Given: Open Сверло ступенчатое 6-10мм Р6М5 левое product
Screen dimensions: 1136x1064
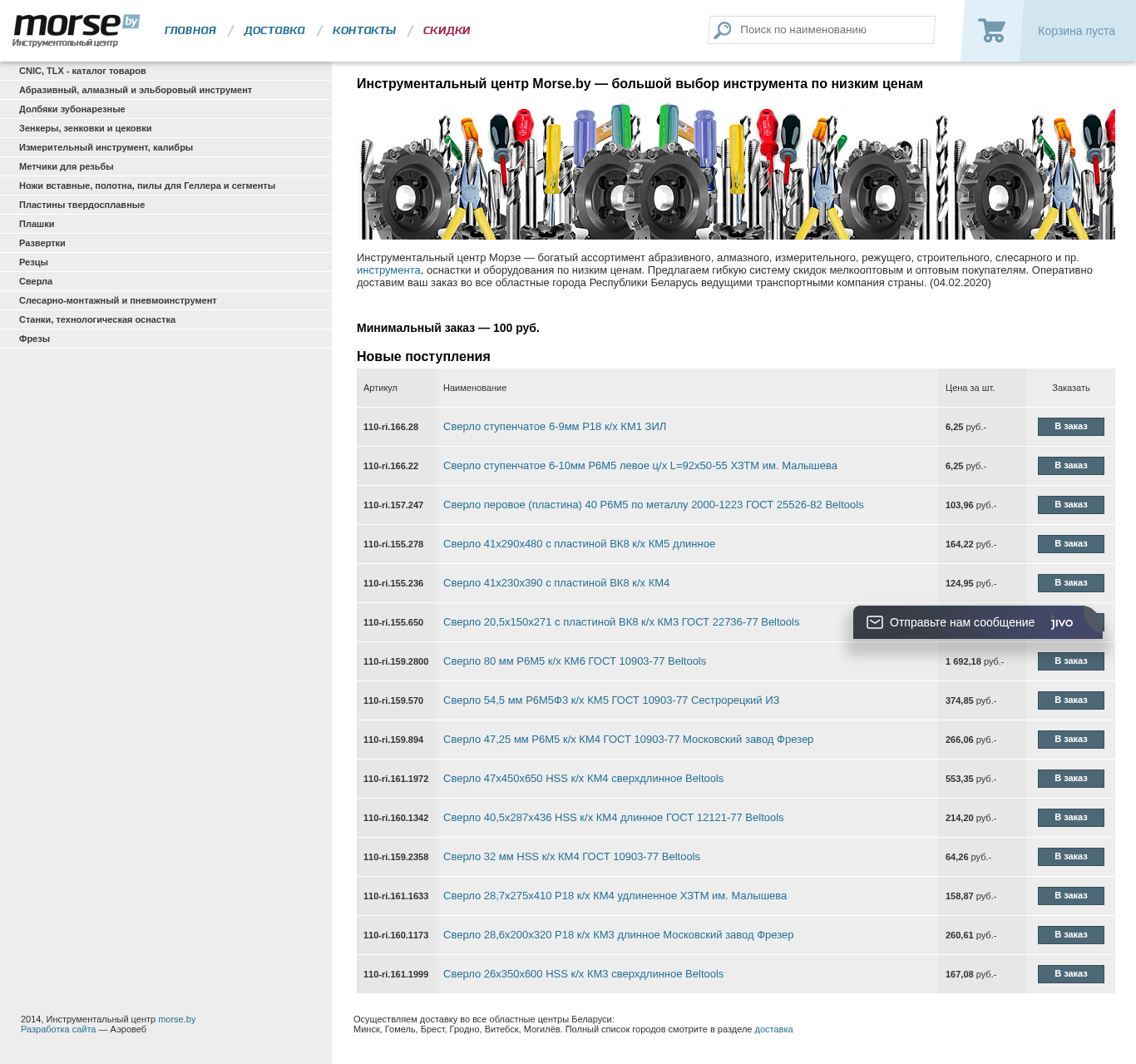Looking at the screenshot, I should pyautogui.click(x=640, y=466).
